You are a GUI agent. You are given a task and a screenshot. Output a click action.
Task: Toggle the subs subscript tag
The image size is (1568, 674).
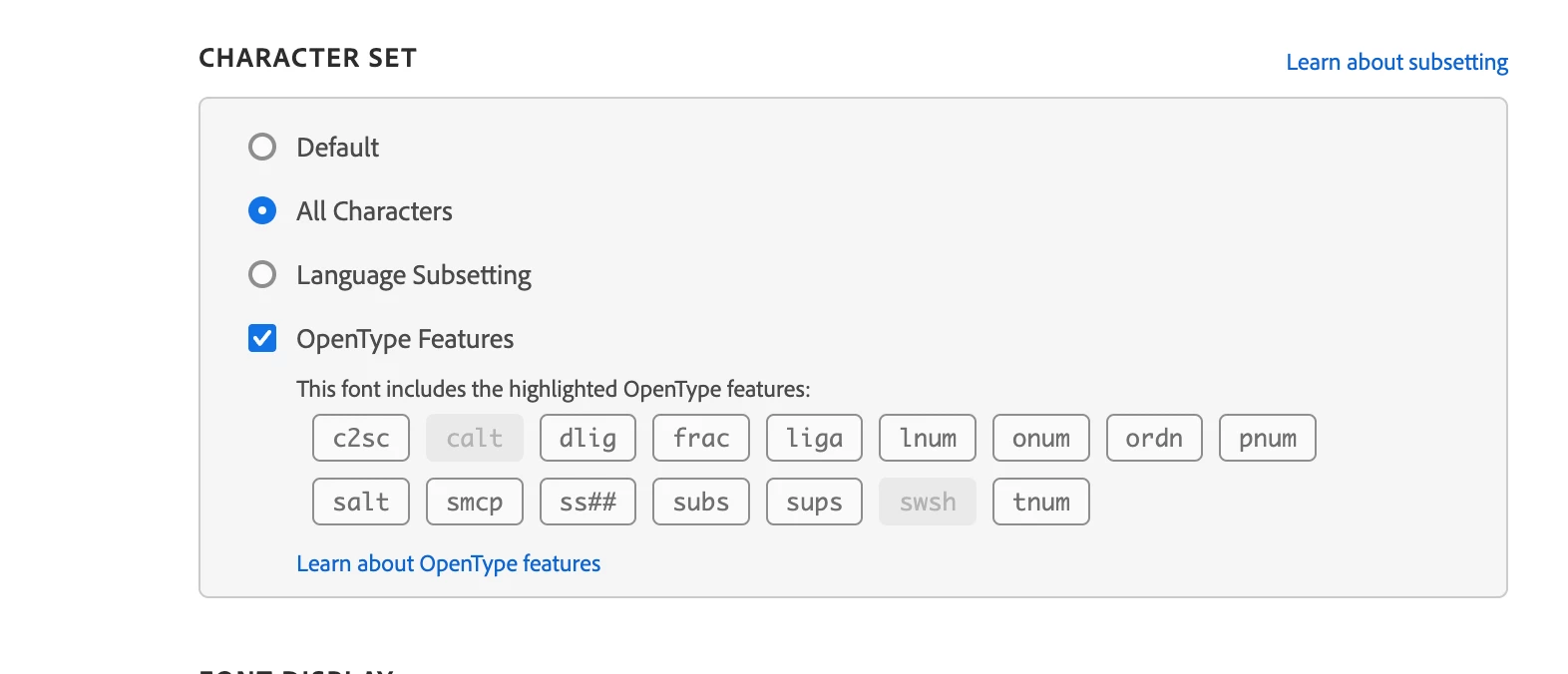pos(701,502)
